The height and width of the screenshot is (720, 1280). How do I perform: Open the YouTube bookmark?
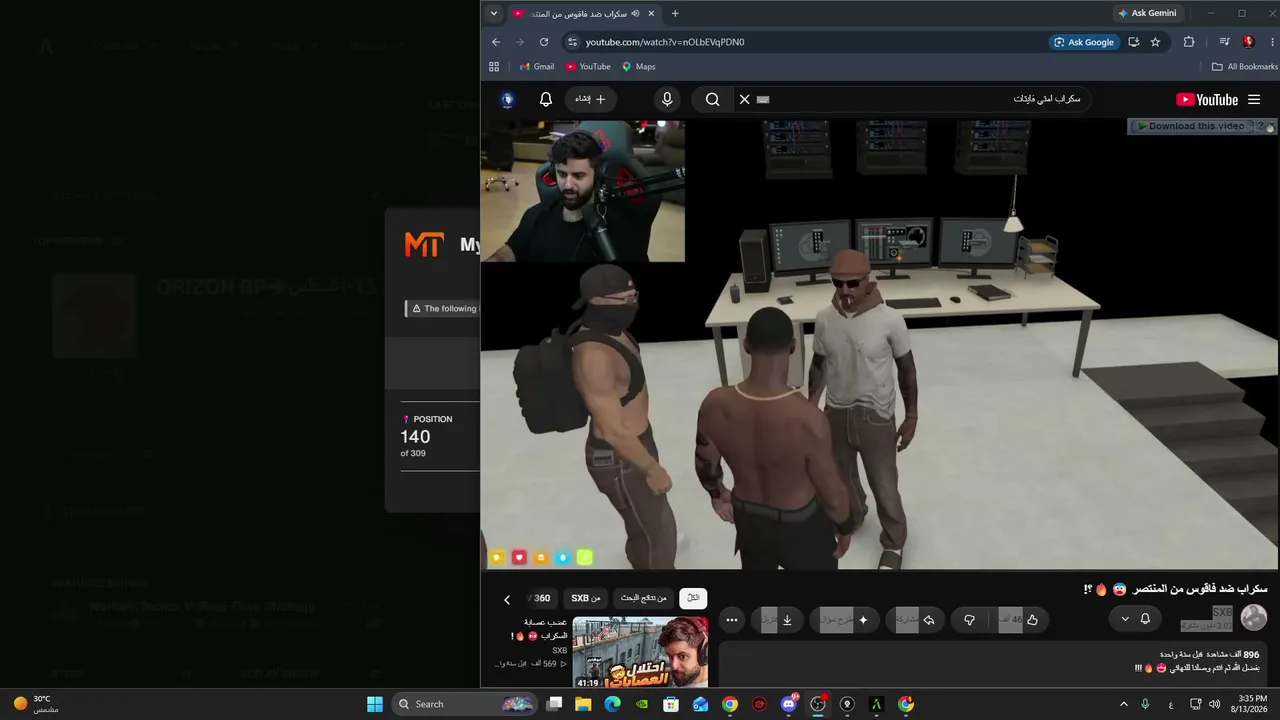[x=588, y=67]
